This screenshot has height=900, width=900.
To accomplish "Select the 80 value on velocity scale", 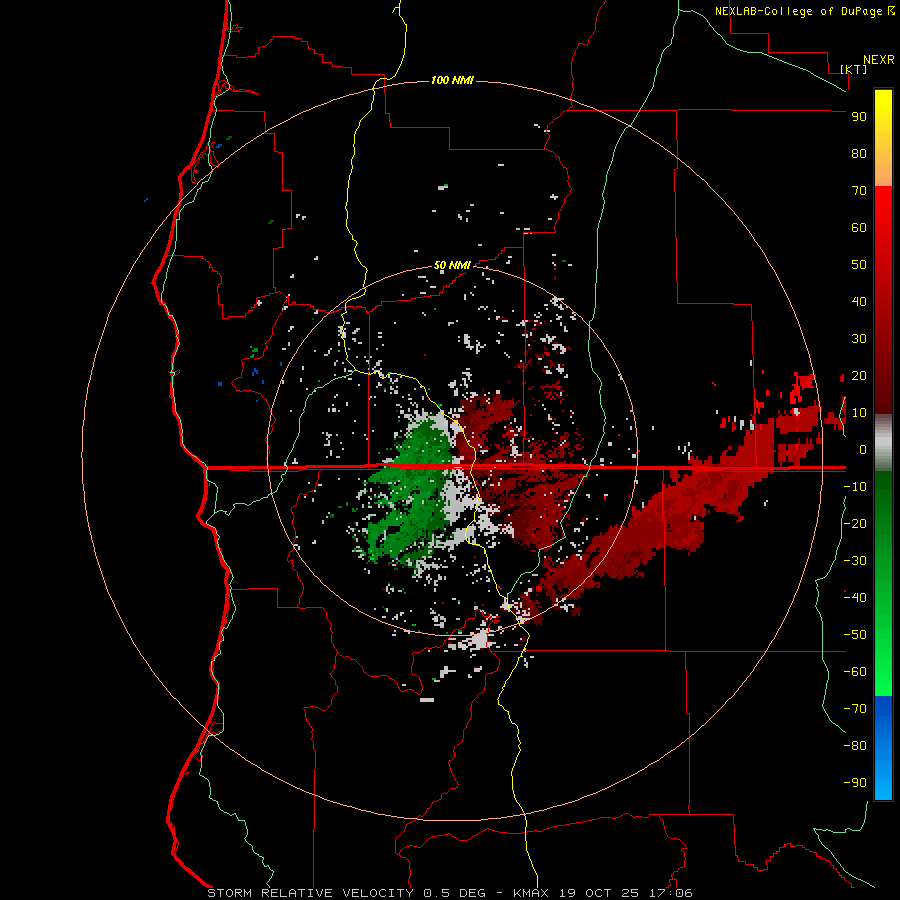I will 859,153.
